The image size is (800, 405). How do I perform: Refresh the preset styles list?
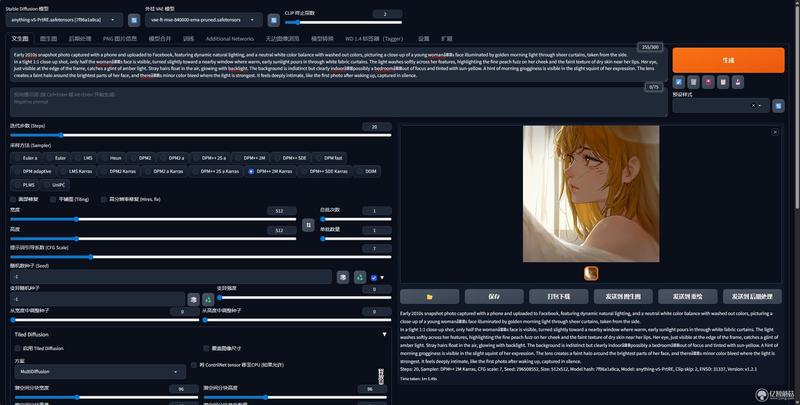[778, 106]
